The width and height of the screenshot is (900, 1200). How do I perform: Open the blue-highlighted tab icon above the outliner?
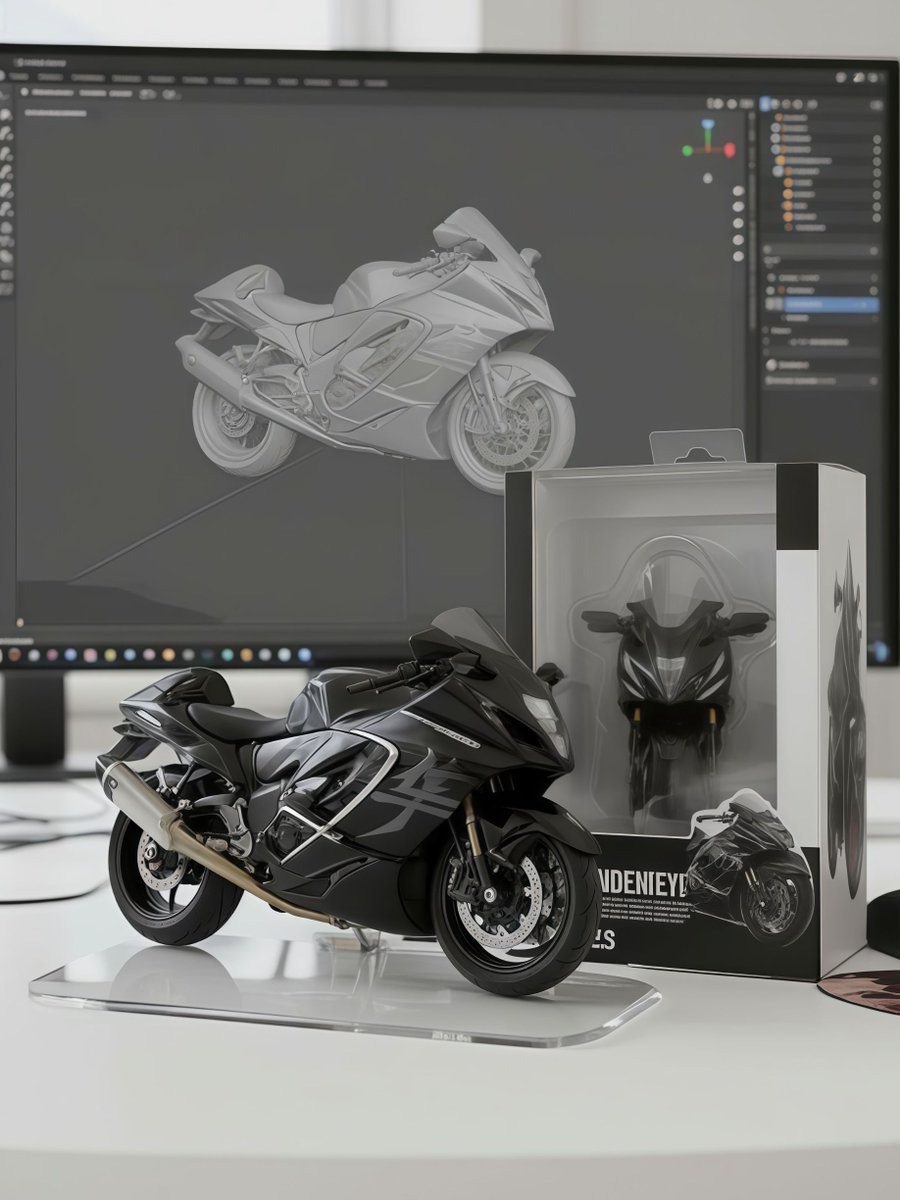coord(765,103)
